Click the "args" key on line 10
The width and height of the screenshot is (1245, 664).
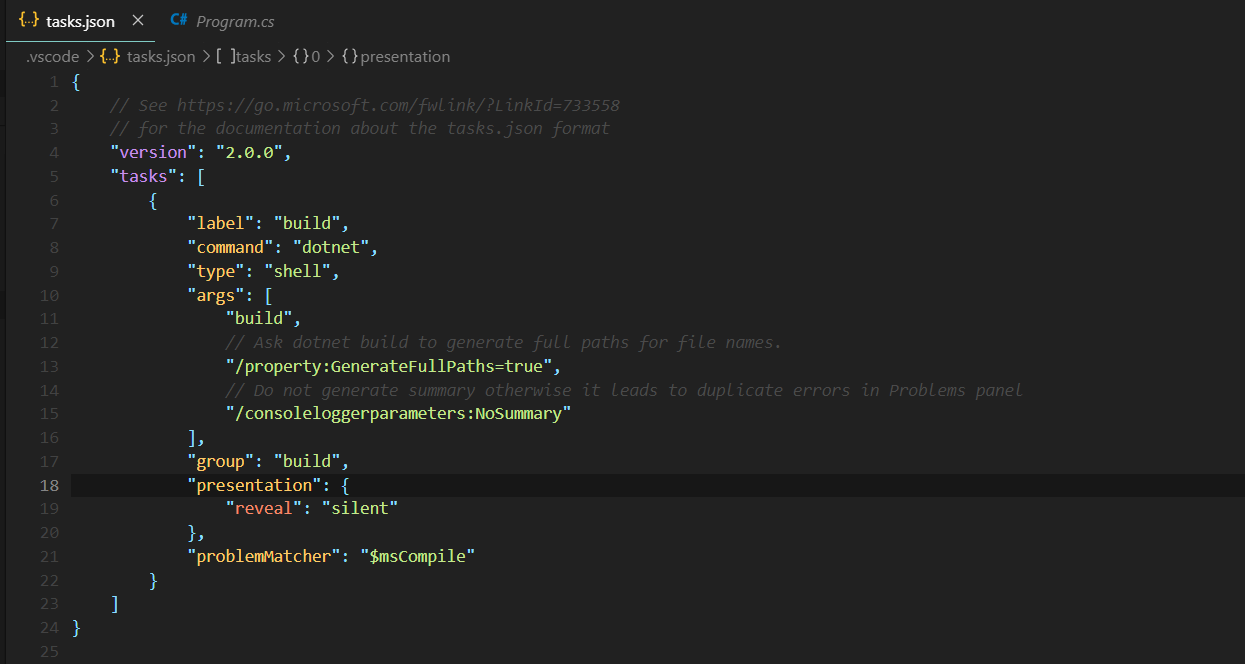click(x=217, y=296)
